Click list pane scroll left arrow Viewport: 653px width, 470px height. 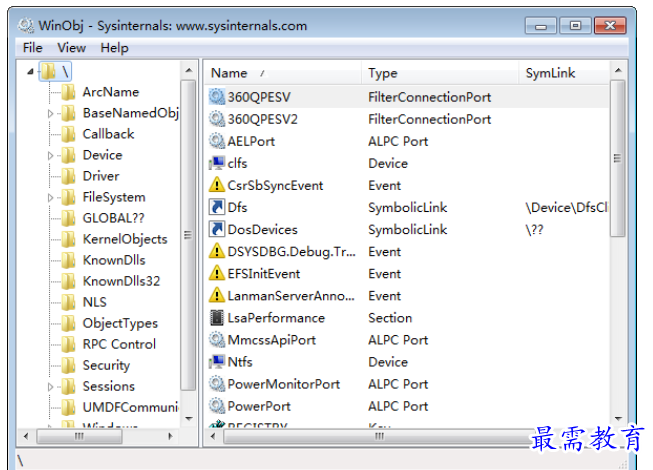click(213, 436)
